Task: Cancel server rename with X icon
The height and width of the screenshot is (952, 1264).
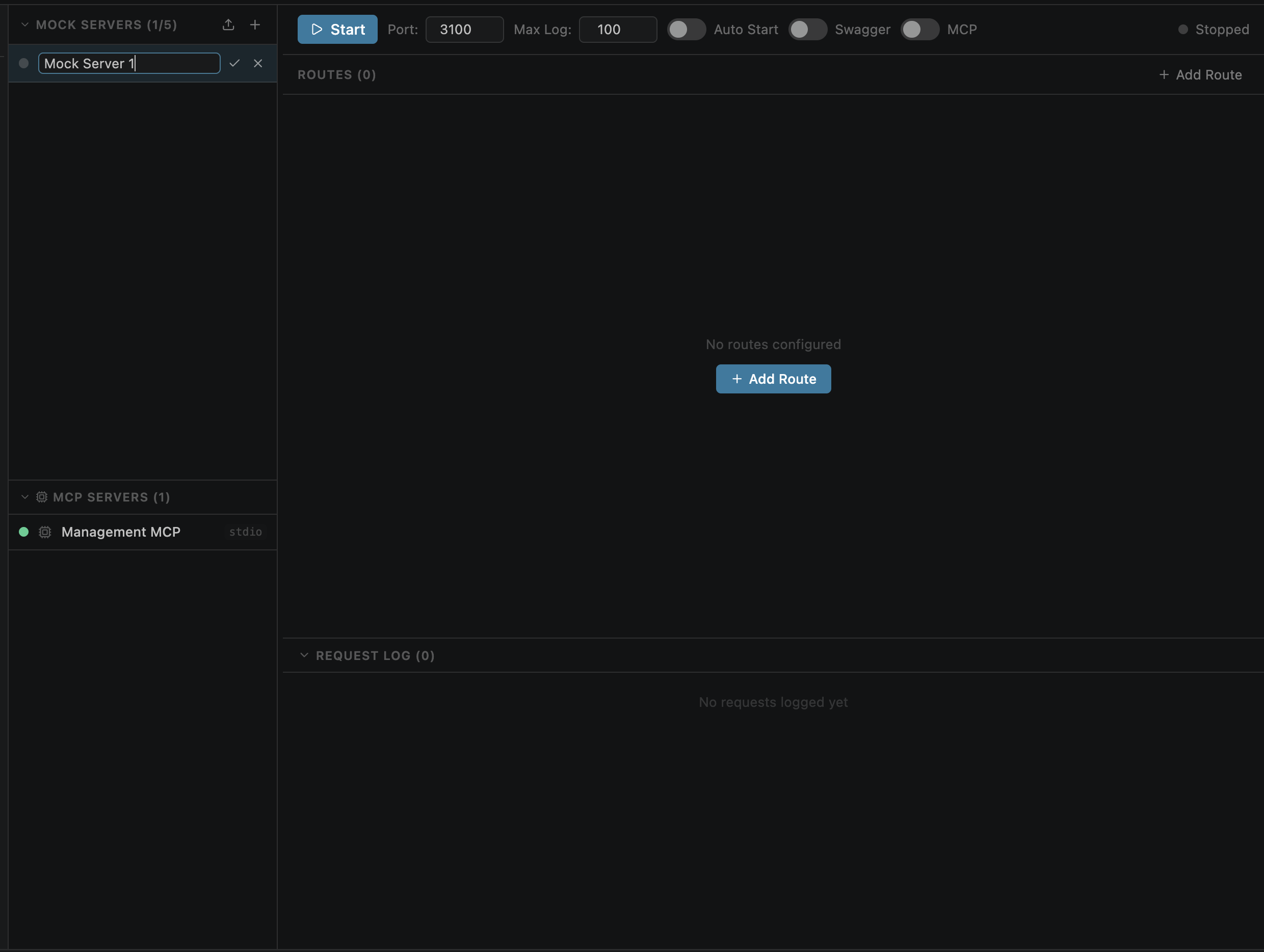Action: coord(258,63)
